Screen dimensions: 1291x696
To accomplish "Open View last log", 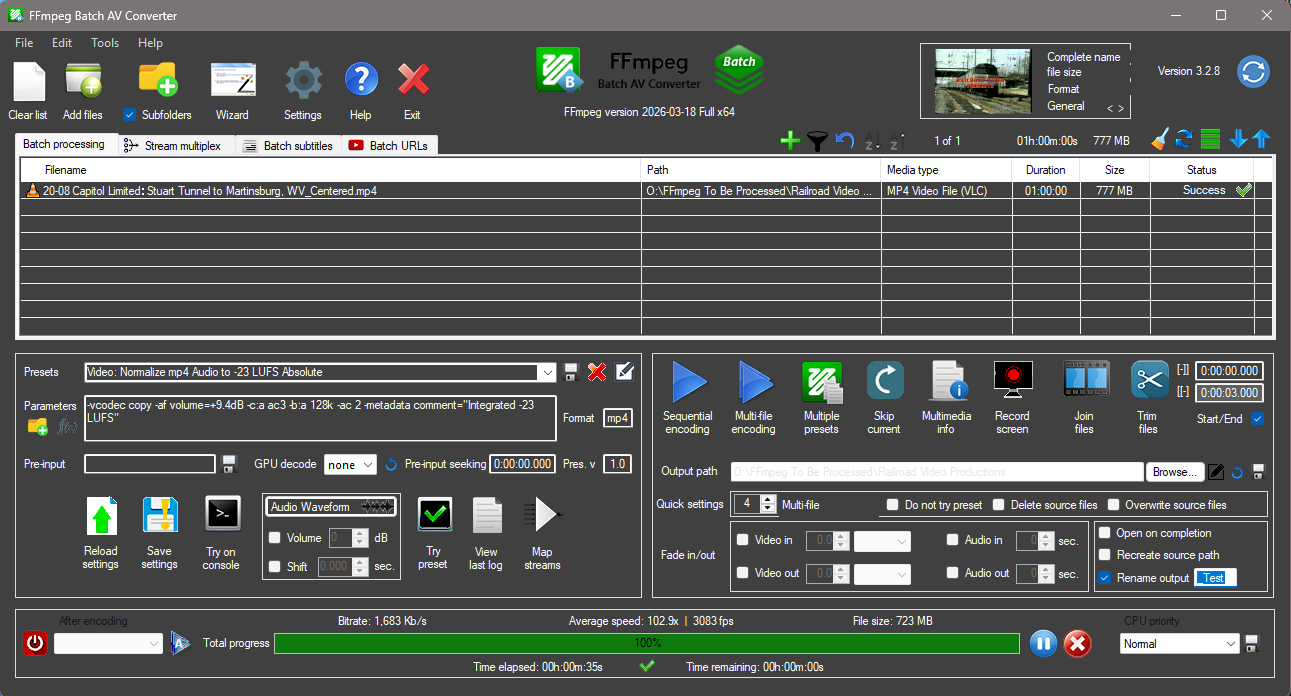I will (x=487, y=516).
